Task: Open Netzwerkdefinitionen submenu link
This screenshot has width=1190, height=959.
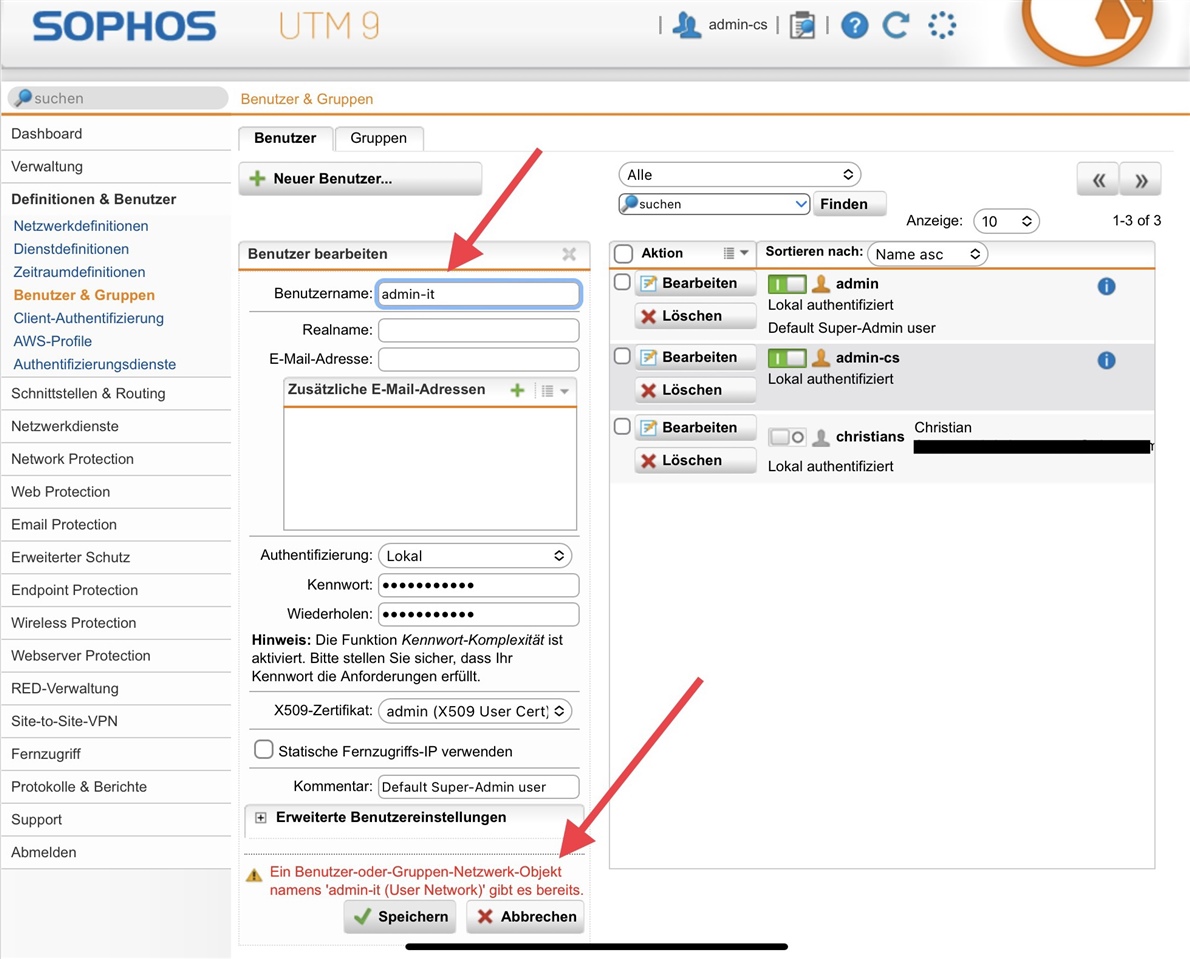Action: tap(81, 225)
